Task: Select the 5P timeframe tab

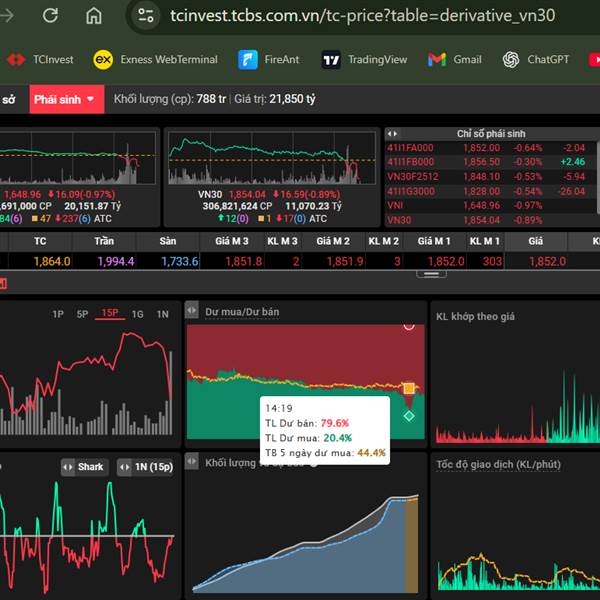Action: click(x=82, y=314)
